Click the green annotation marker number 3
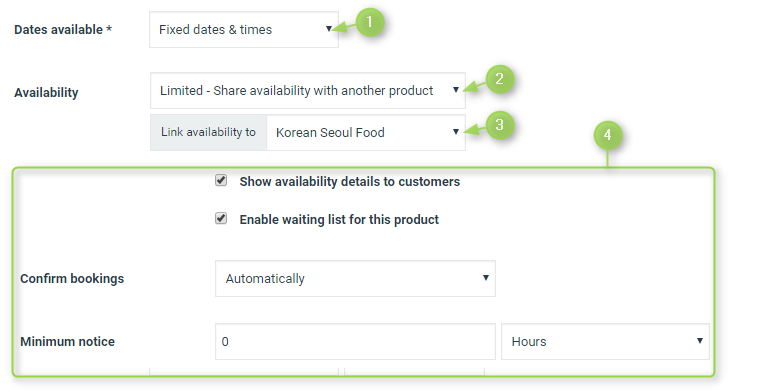This screenshot has height=392, width=760. coord(499,125)
